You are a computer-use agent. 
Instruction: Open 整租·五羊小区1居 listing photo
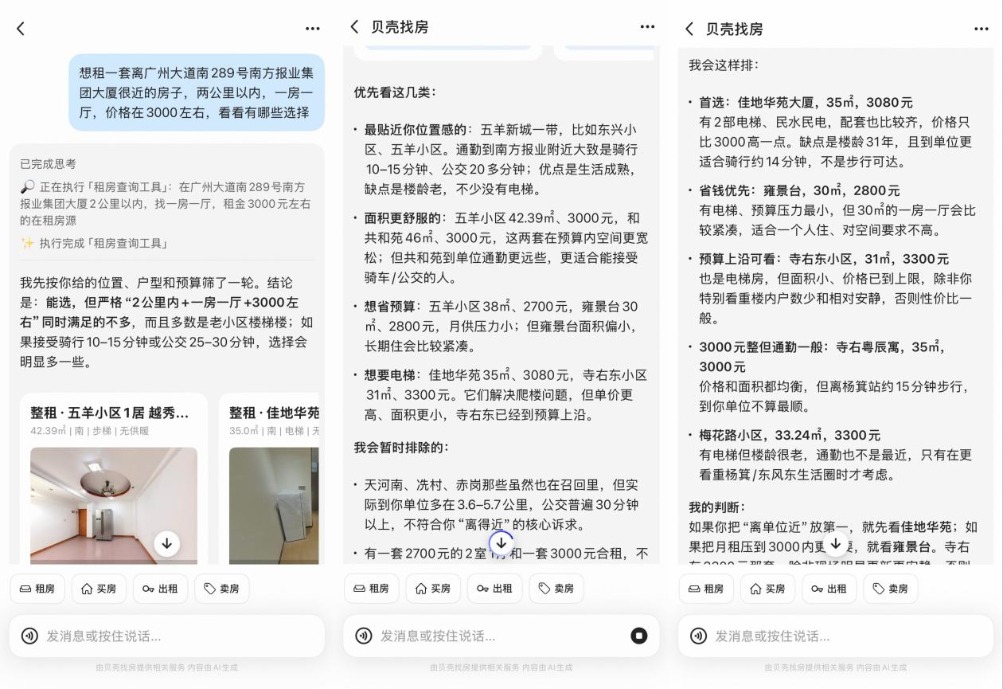114,505
